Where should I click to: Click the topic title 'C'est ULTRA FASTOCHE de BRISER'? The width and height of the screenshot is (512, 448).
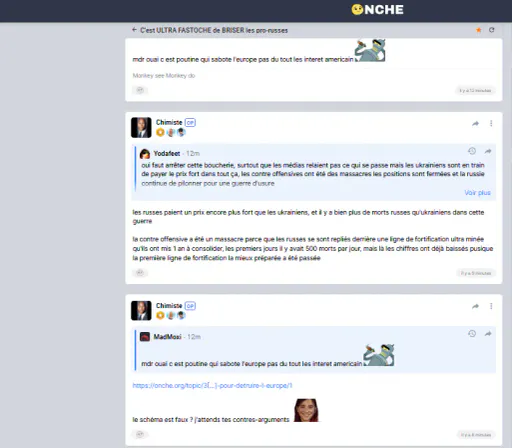point(214,30)
